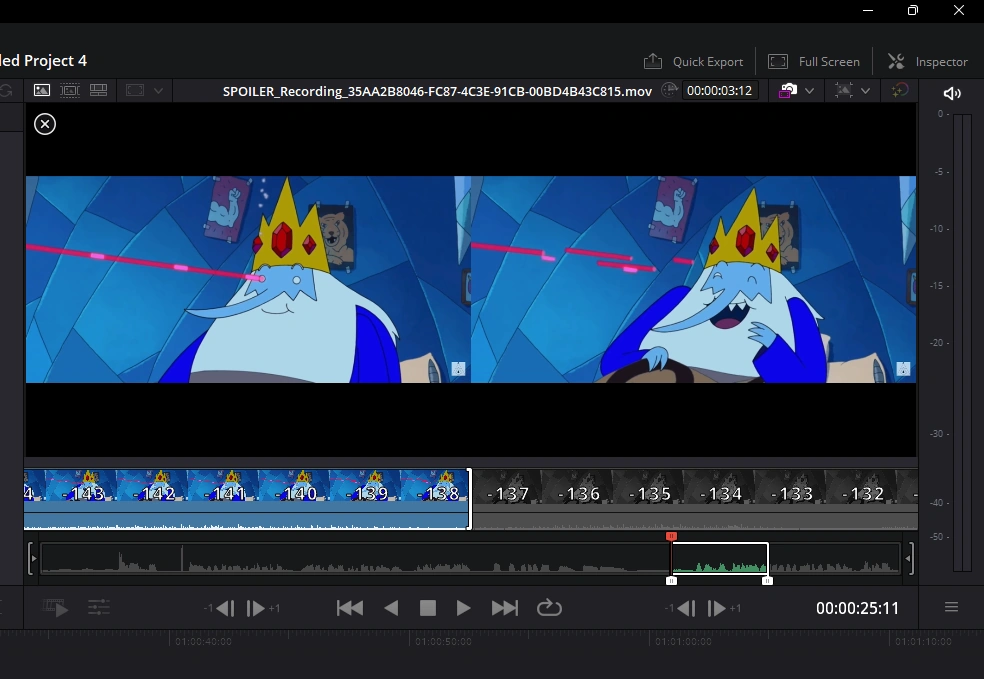Click the audio level meter
Viewport: 984px width, 679px height.
pyautogui.click(x=962, y=343)
